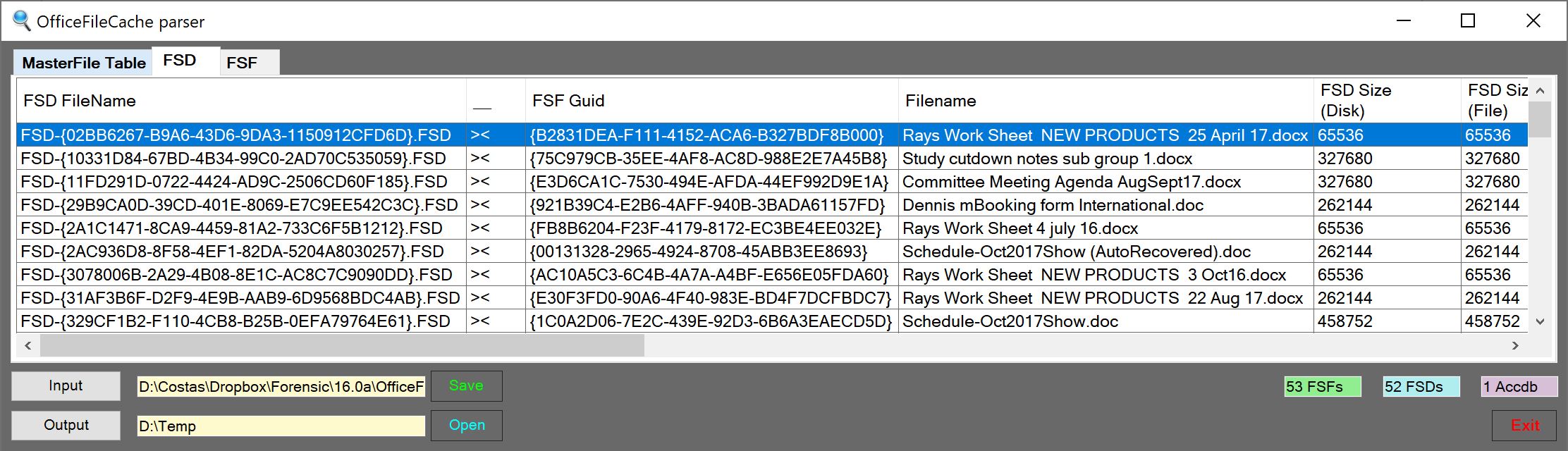Open the FSF tab
1568x451 pixels.
(245, 63)
